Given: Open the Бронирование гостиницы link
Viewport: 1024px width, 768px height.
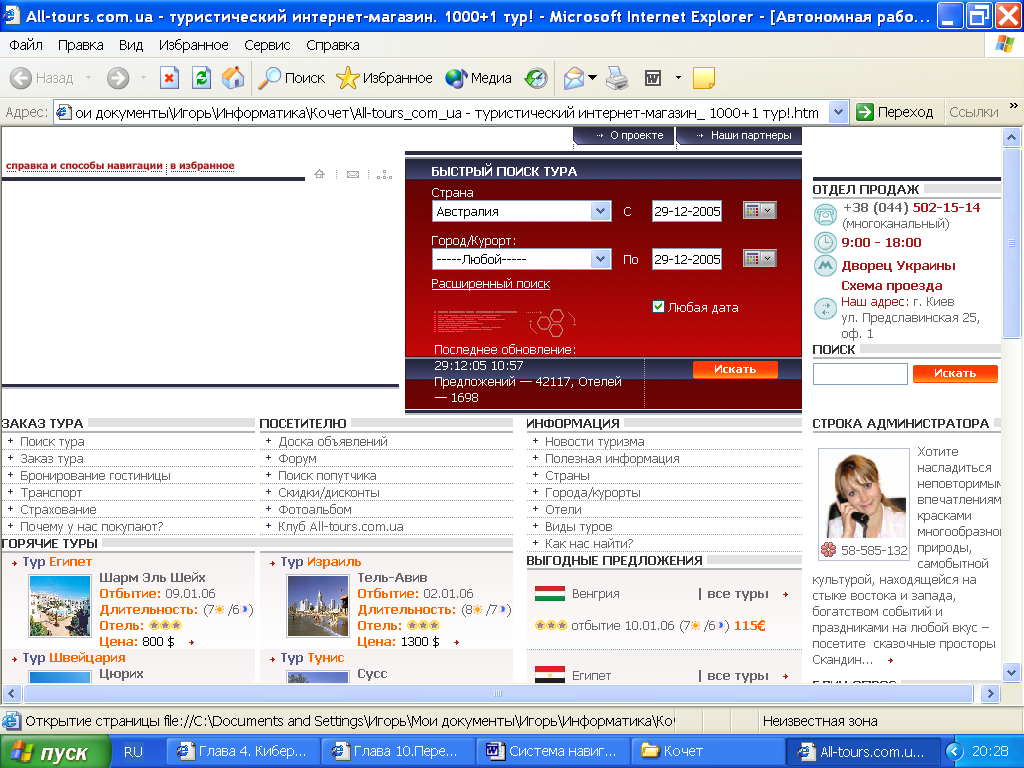Looking at the screenshot, I should coord(95,476).
